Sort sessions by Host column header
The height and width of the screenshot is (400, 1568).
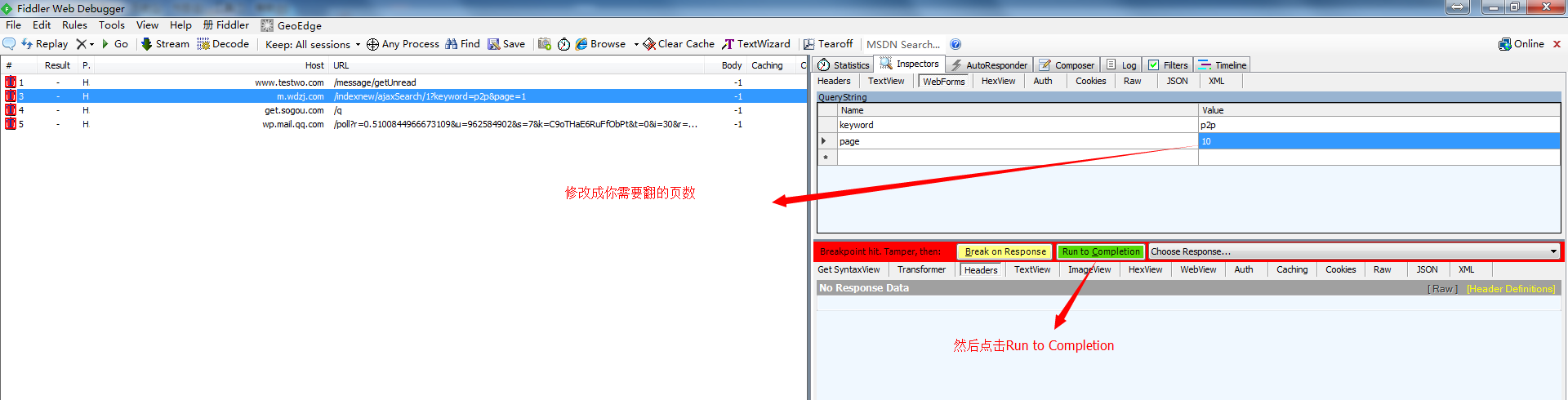coord(314,65)
